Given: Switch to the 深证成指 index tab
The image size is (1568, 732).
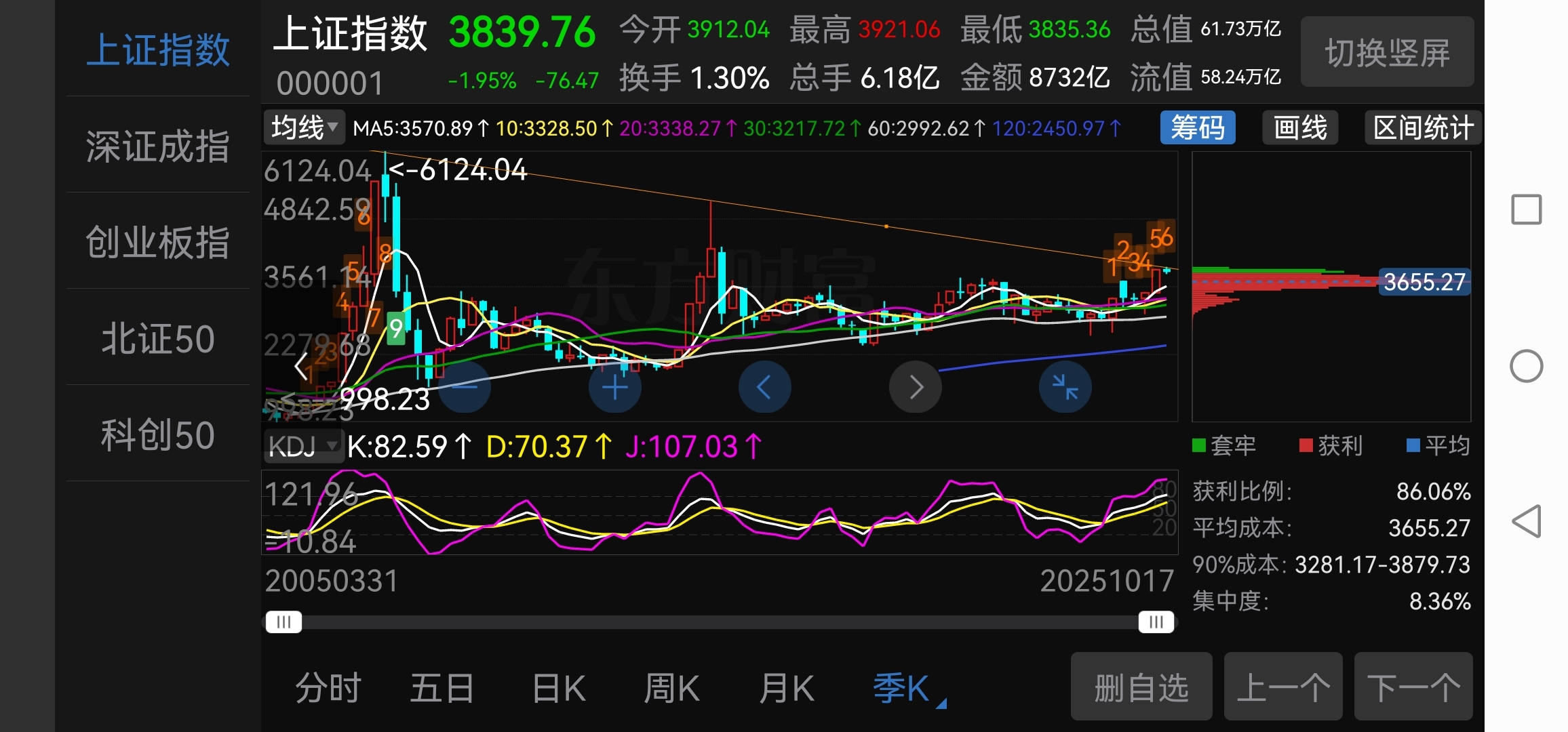Looking at the screenshot, I should point(157,144).
